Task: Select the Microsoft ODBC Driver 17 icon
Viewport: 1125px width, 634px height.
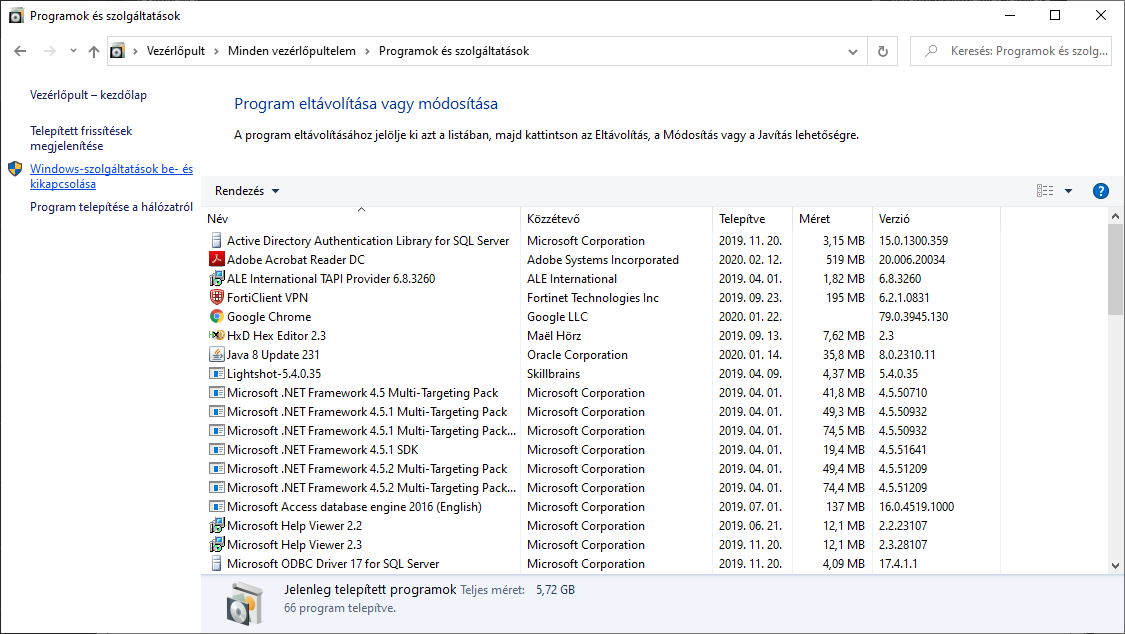Action: click(216, 563)
